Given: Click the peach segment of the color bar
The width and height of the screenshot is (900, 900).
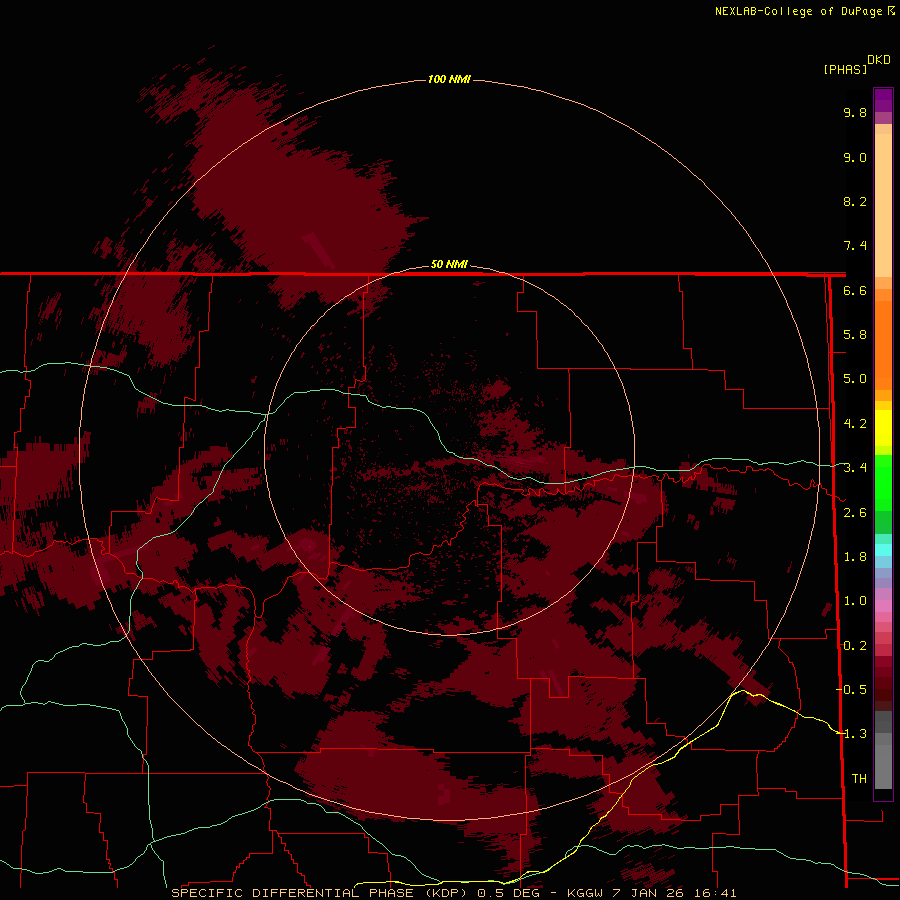Looking at the screenshot, I should click(883, 201).
